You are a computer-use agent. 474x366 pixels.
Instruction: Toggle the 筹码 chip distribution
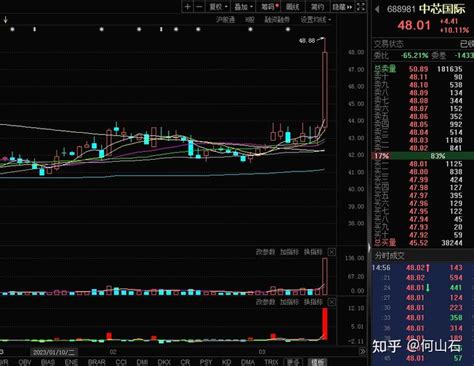click(x=270, y=7)
